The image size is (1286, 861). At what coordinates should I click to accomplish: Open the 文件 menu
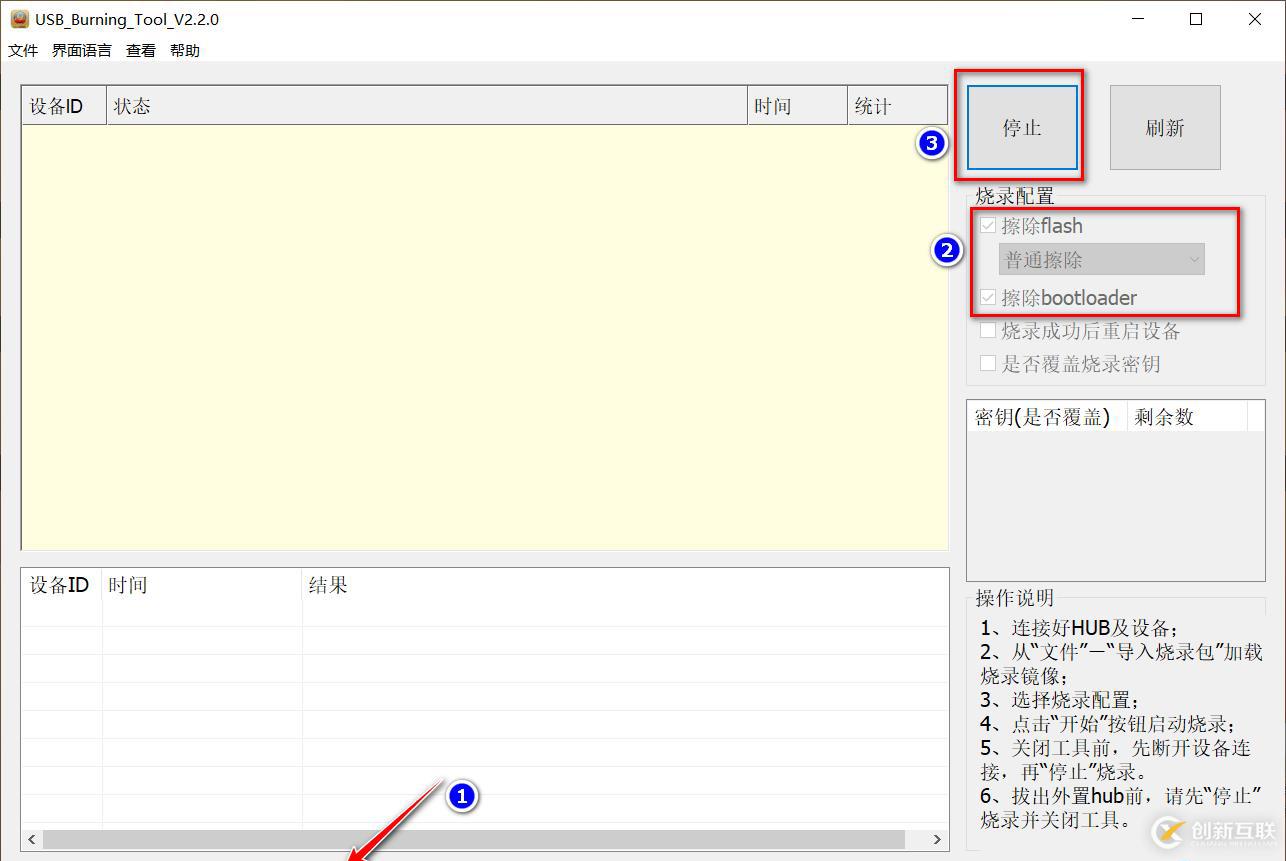pos(23,50)
